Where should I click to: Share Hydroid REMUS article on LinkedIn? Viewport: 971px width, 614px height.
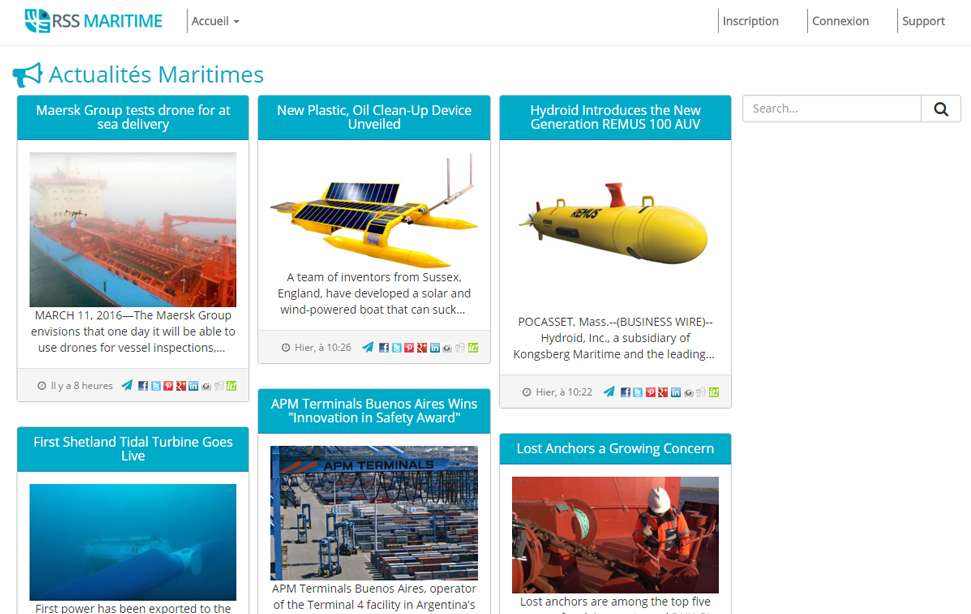pos(676,392)
